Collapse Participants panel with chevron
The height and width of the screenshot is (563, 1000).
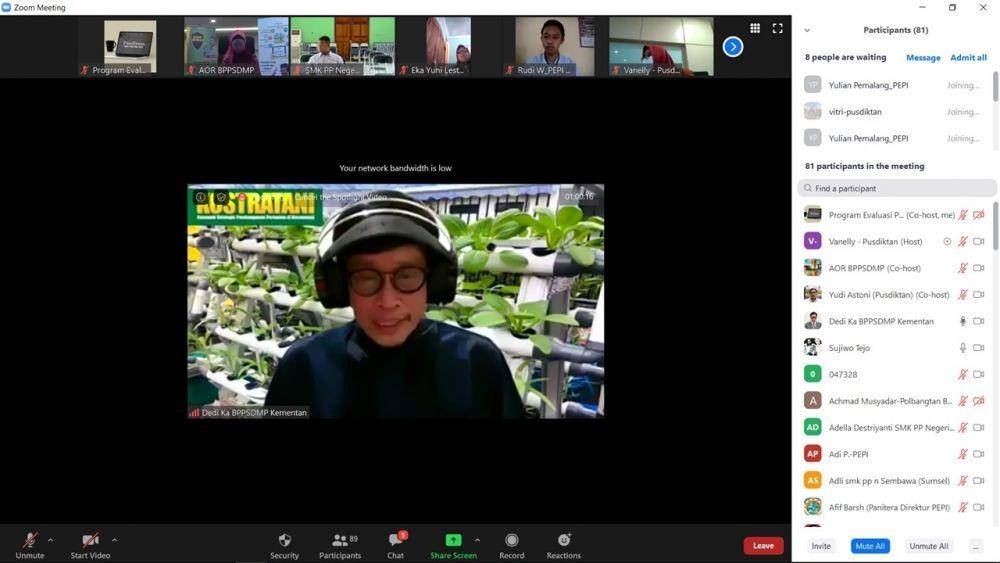tap(807, 30)
